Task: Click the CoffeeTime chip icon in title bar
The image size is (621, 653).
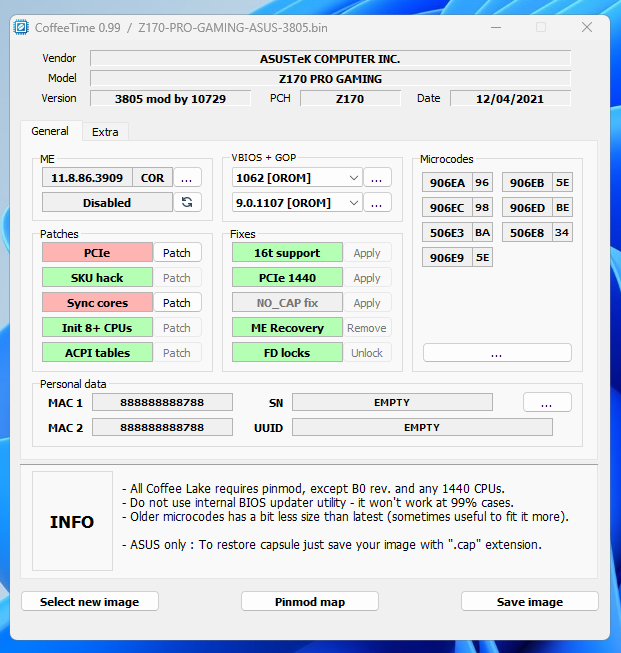Action: point(21,27)
